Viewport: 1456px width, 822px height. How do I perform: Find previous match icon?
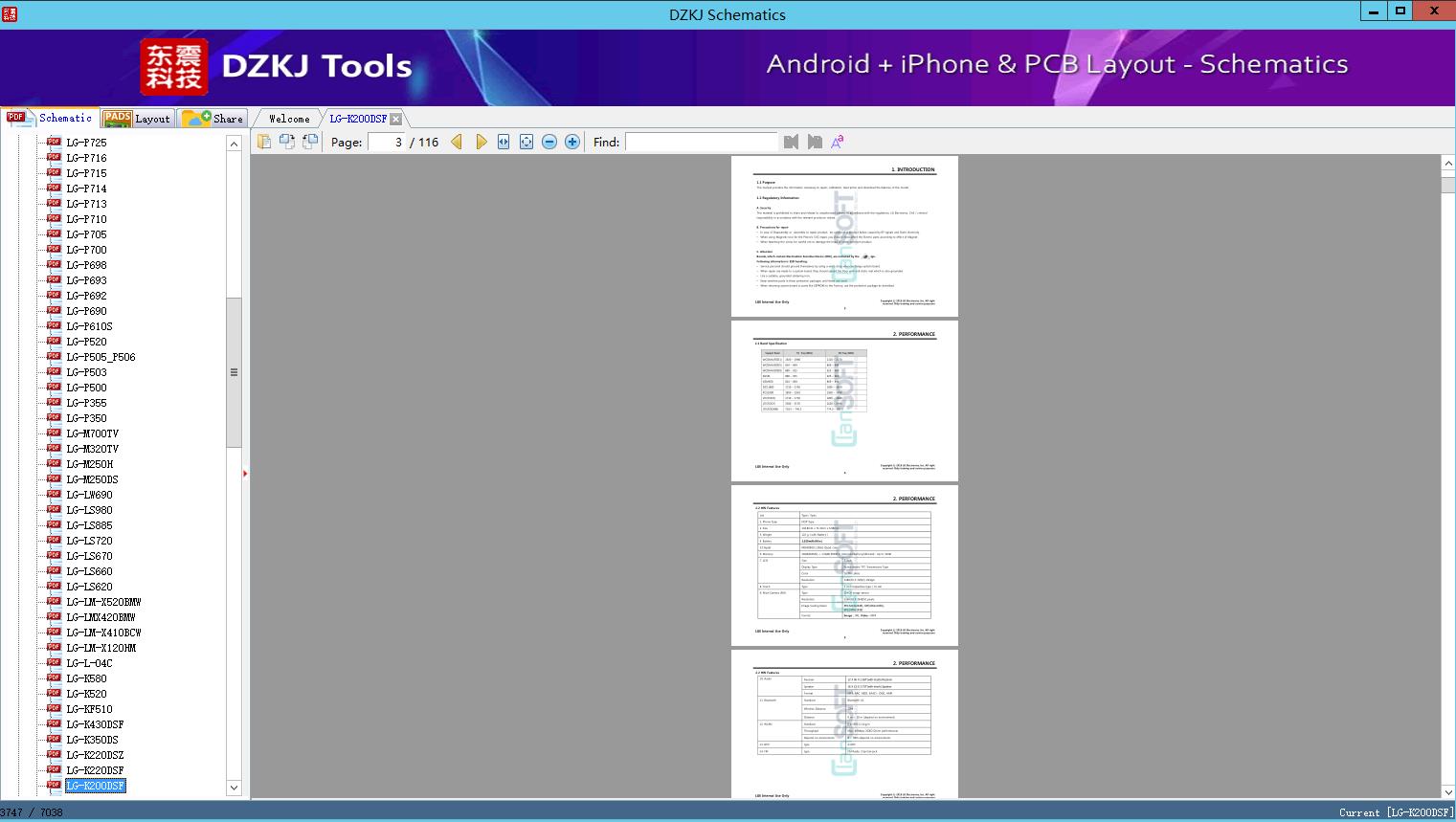[x=791, y=142]
